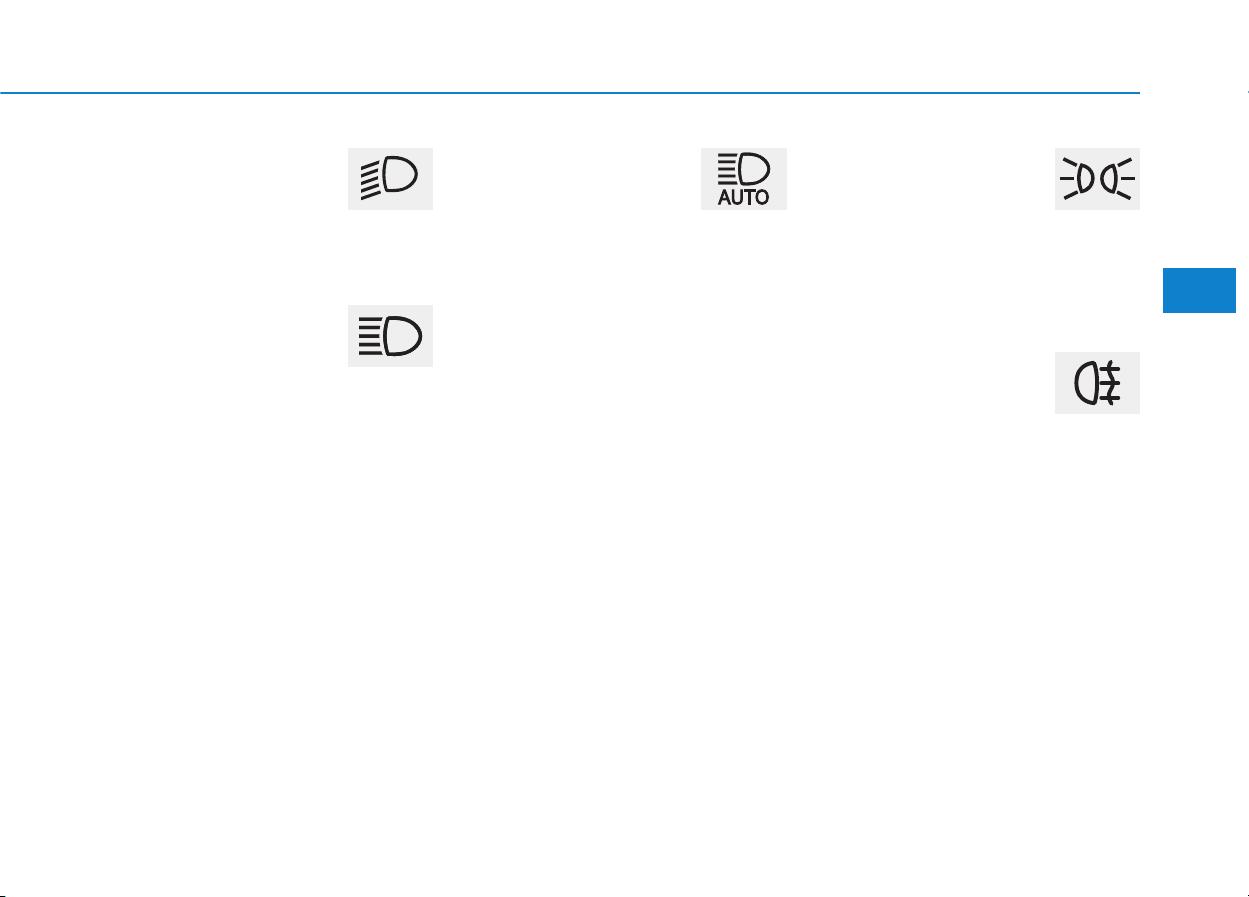Select the headlamp symbol labeled AUTO
The width and height of the screenshot is (1249, 897).
click(x=744, y=179)
